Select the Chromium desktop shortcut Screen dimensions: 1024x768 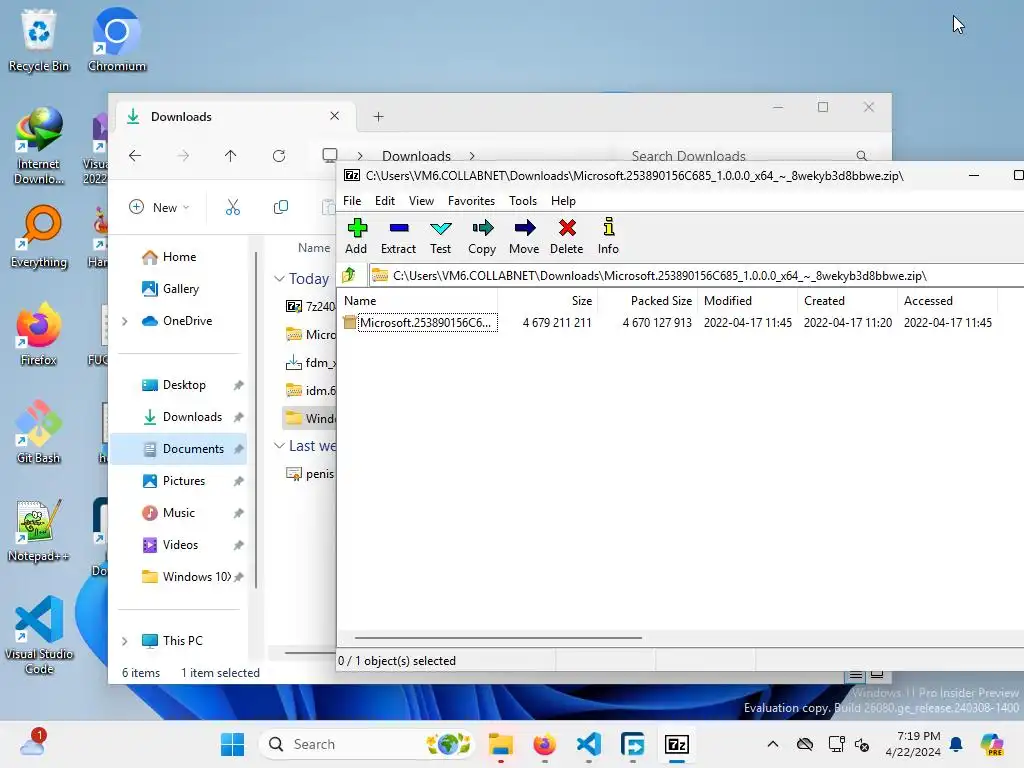[x=117, y=39]
